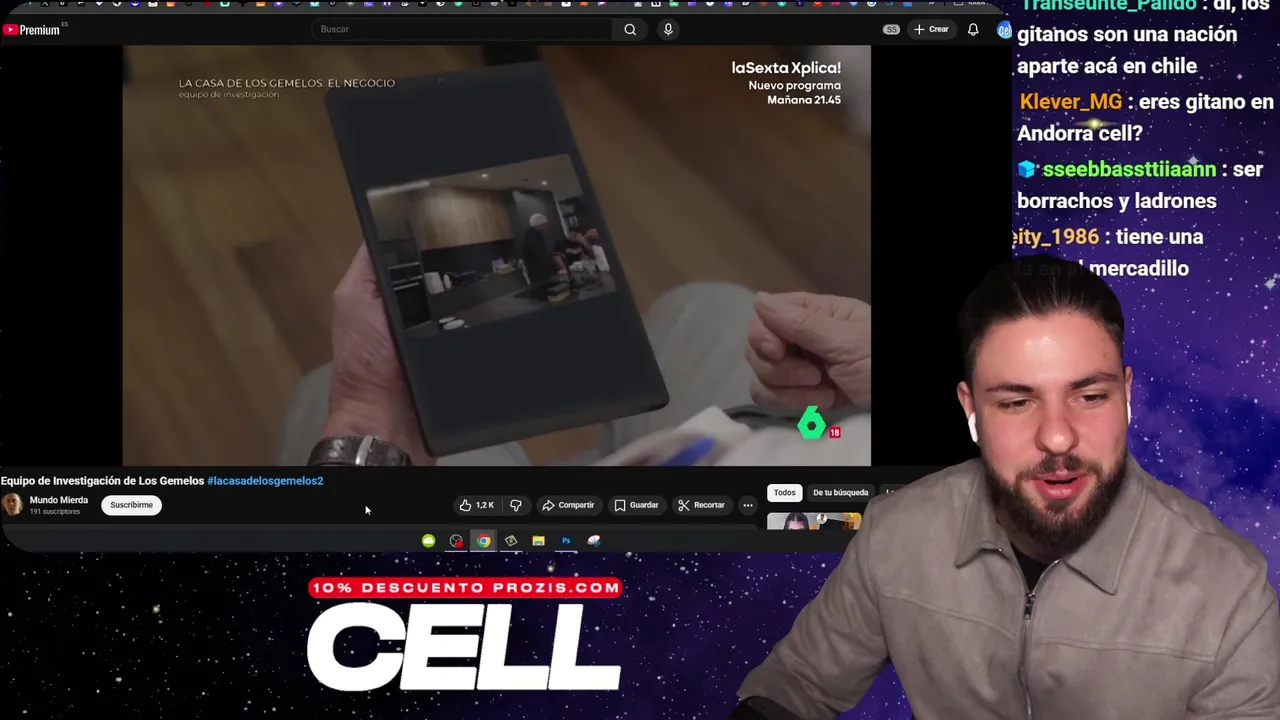This screenshot has height=720, width=1280.
Task: Share the video via Compartir
Action: click(x=568, y=505)
